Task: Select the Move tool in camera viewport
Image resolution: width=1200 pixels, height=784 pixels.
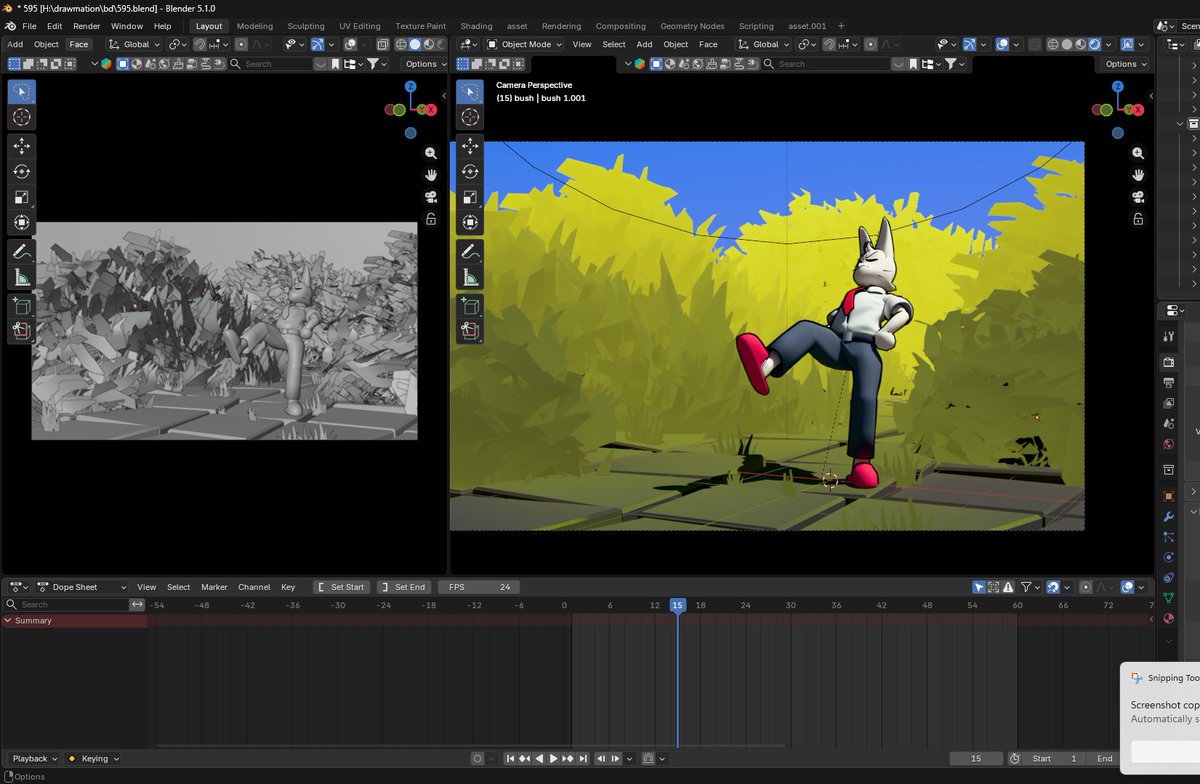Action: [470, 146]
